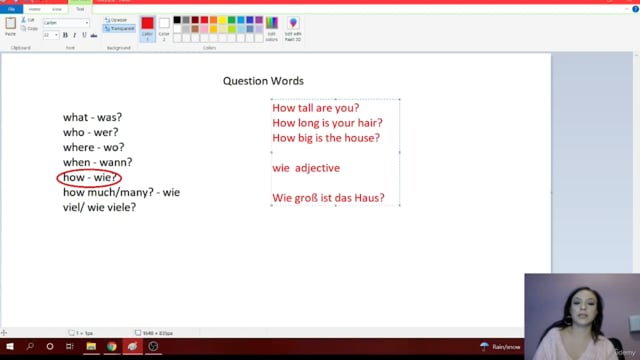Pick the indigo color swatch
This screenshot has height=360, width=640.
[x=250, y=20]
